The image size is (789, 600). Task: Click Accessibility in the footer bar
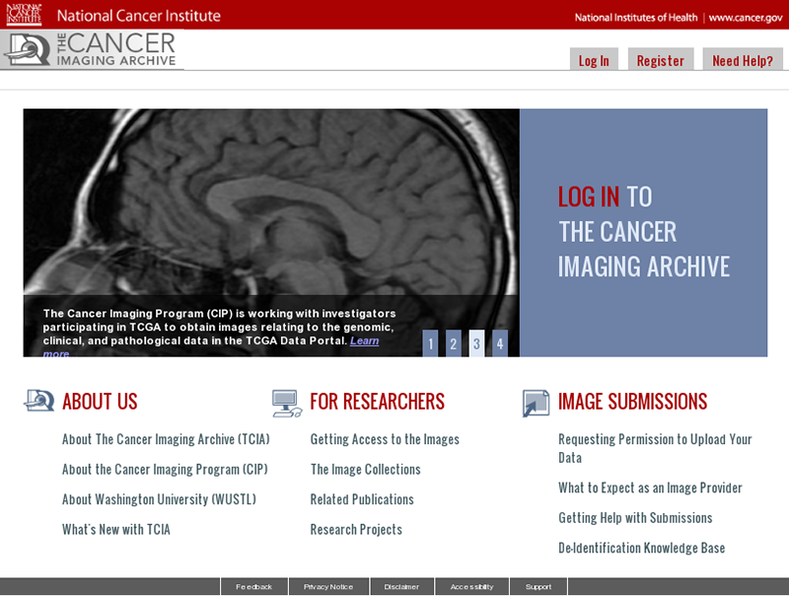(x=472, y=586)
